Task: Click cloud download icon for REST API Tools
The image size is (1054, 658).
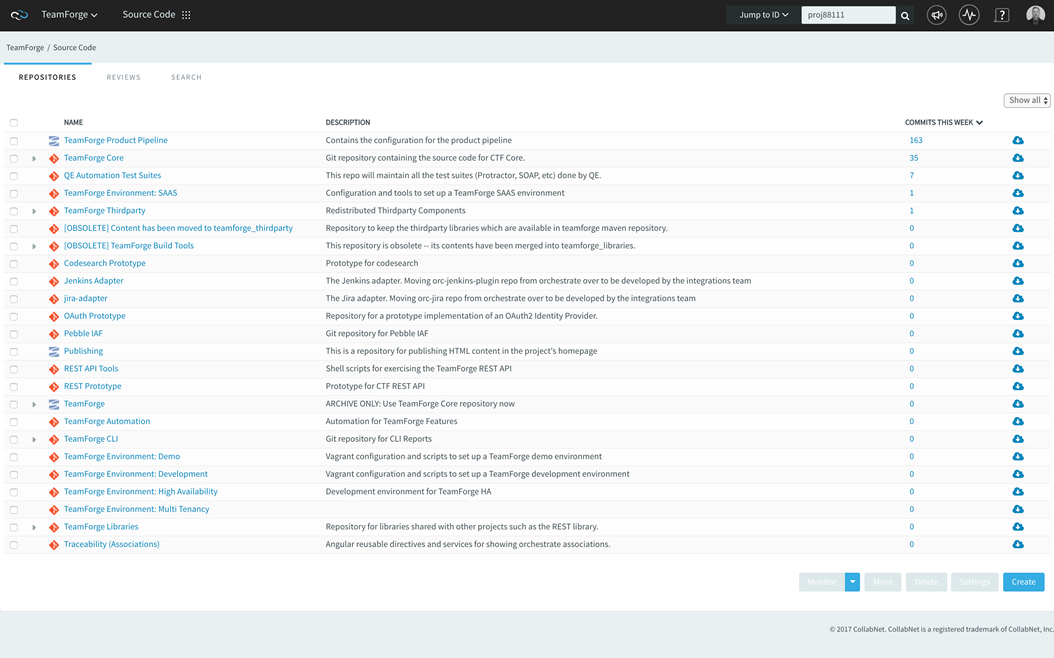Action: tap(1018, 368)
